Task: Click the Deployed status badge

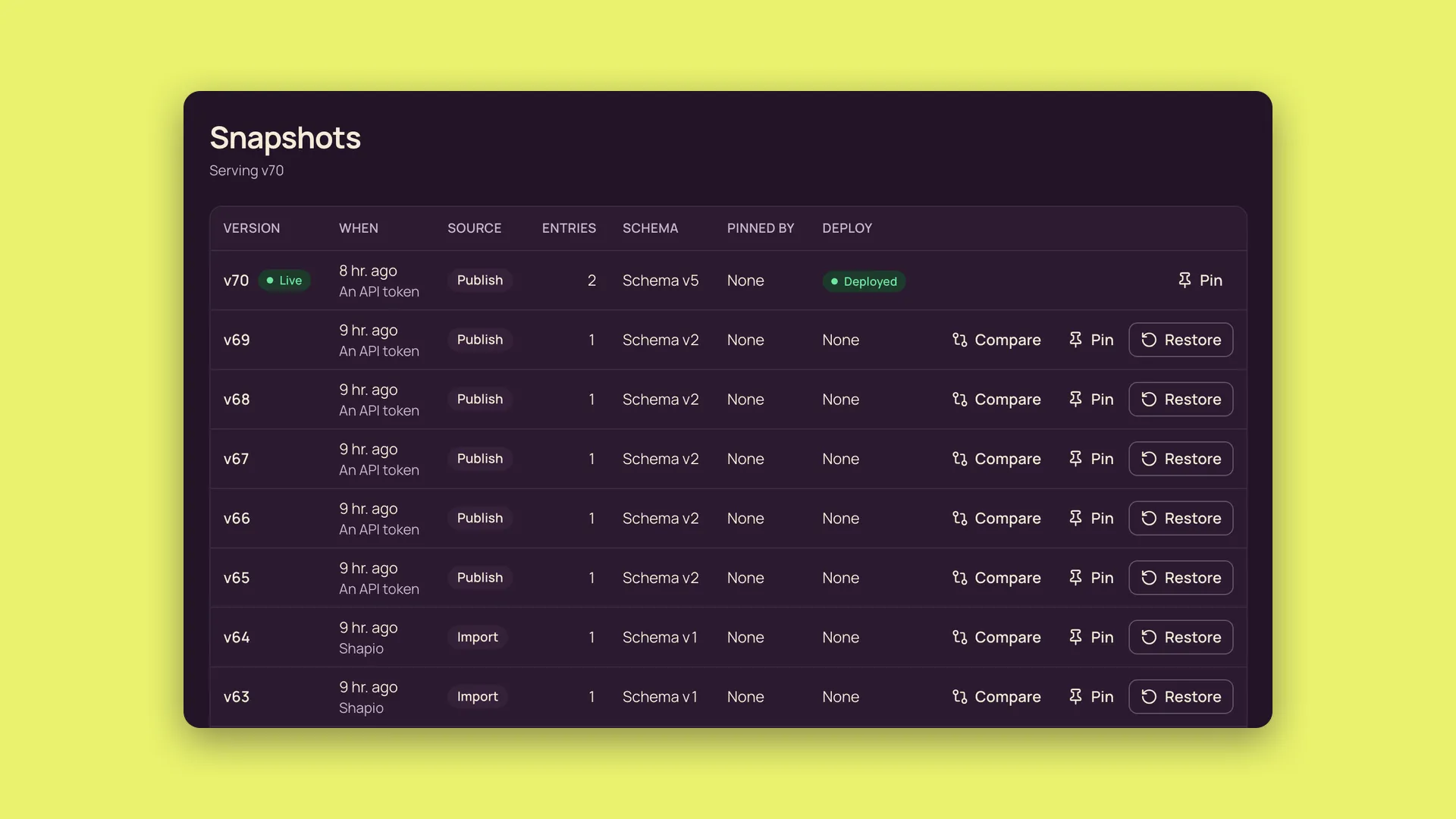Action: click(x=864, y=281)
